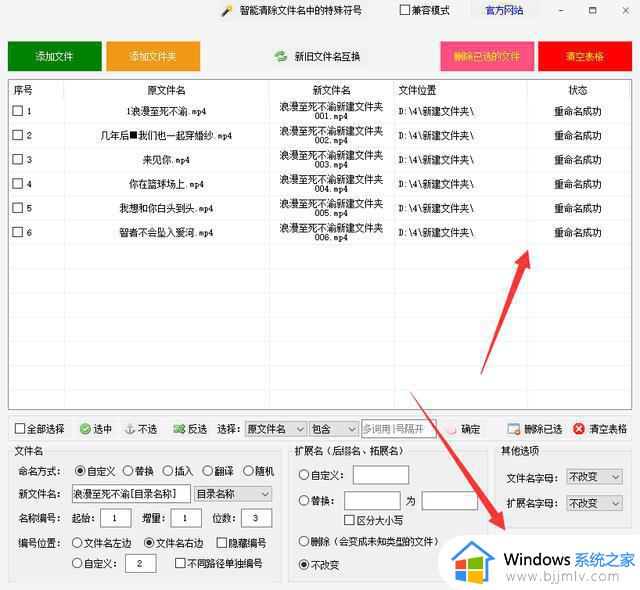Image resolution: width=640 pixels, height=590 pixels.
Task: Click the pink 删除已选的文件 button
Action: tap(487, 56)
